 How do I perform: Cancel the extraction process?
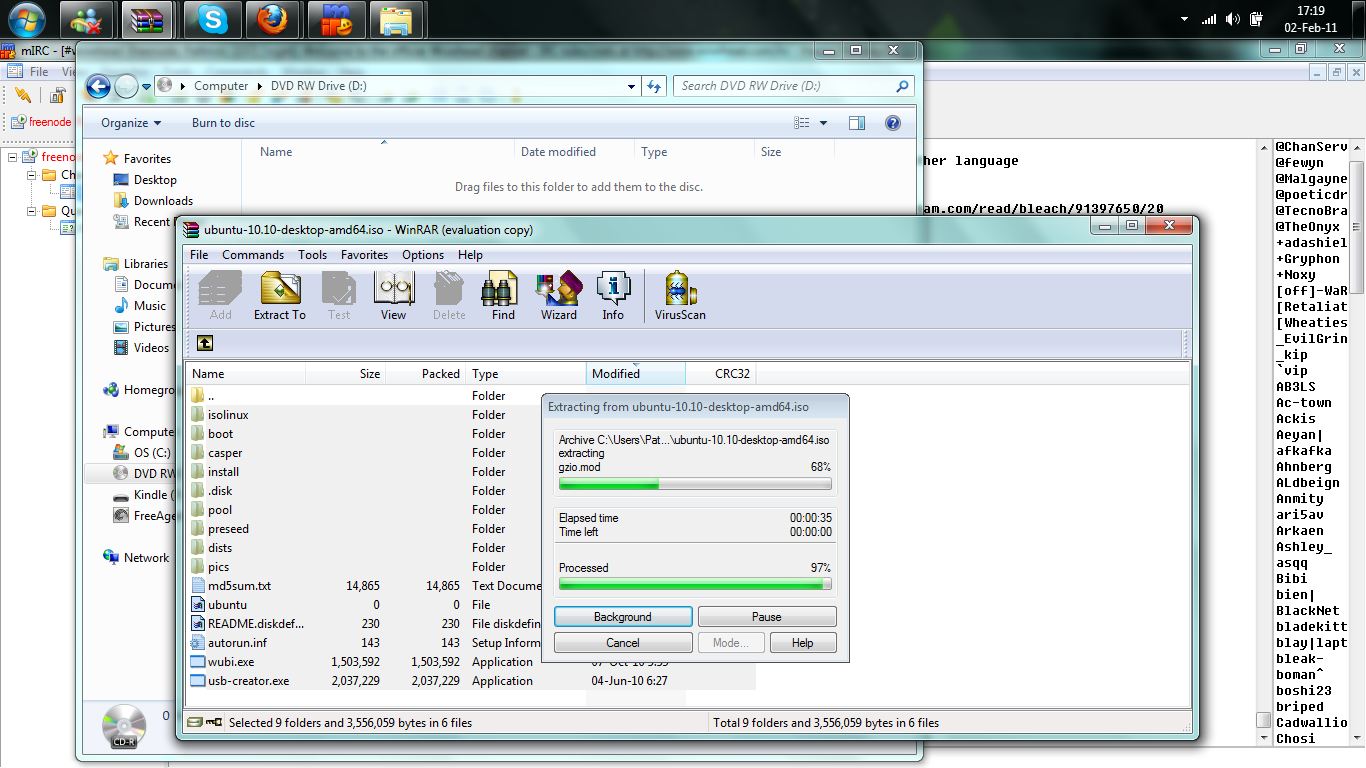[622, 643]
